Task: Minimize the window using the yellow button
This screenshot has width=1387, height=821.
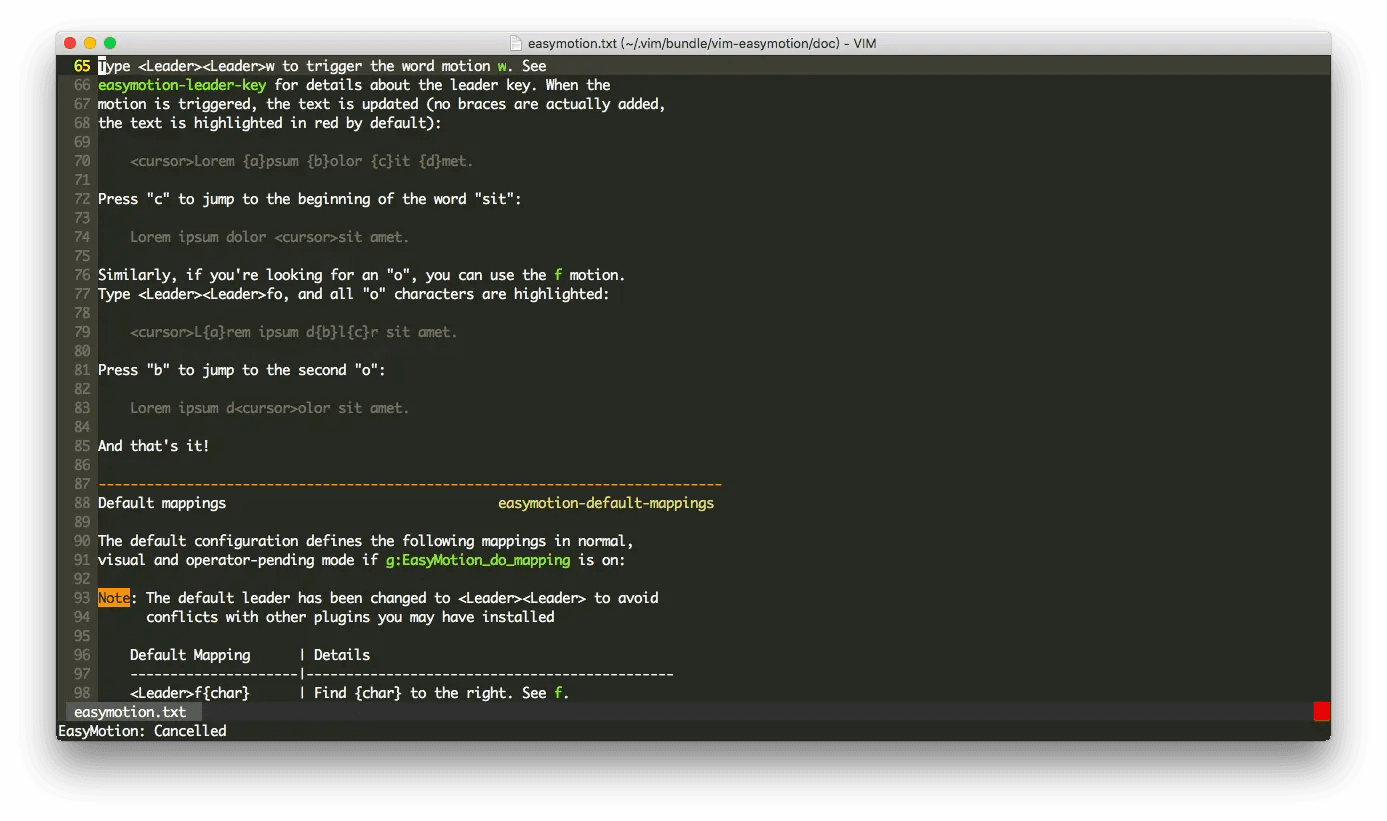Action: point(90,43)
